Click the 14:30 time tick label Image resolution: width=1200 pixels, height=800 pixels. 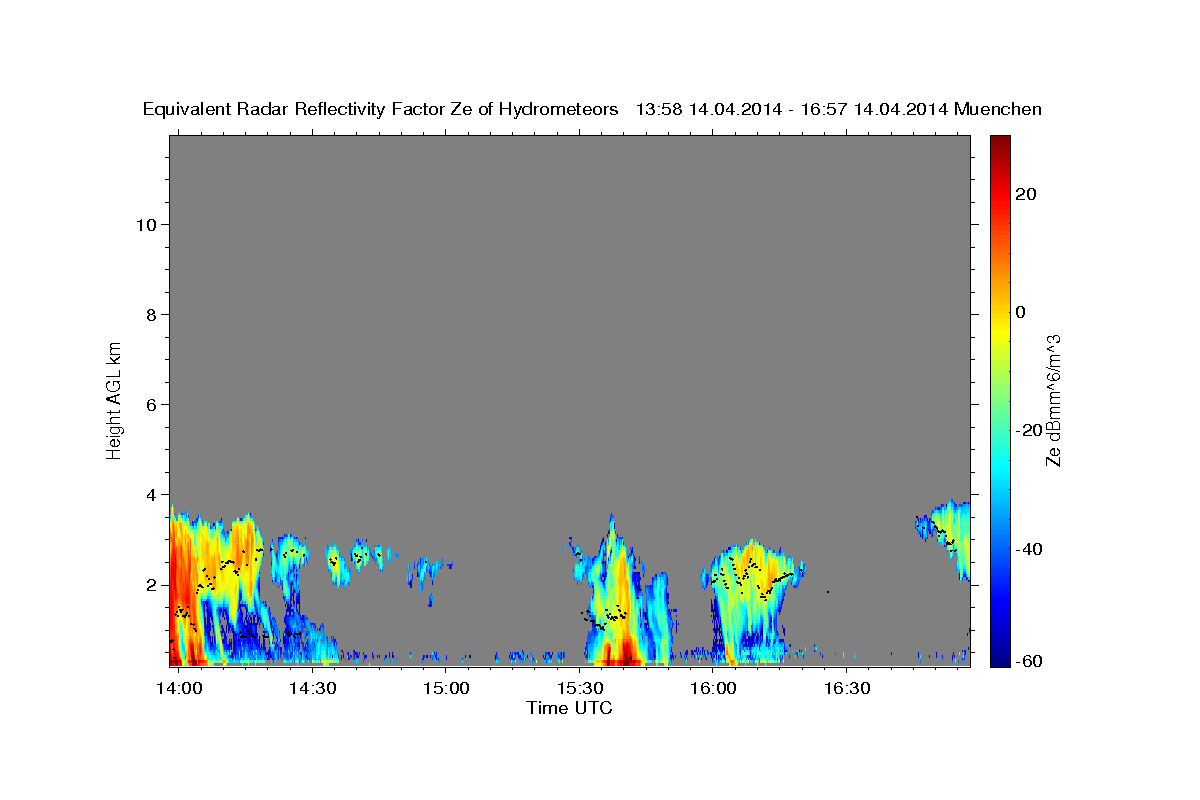tap(313, 688)
